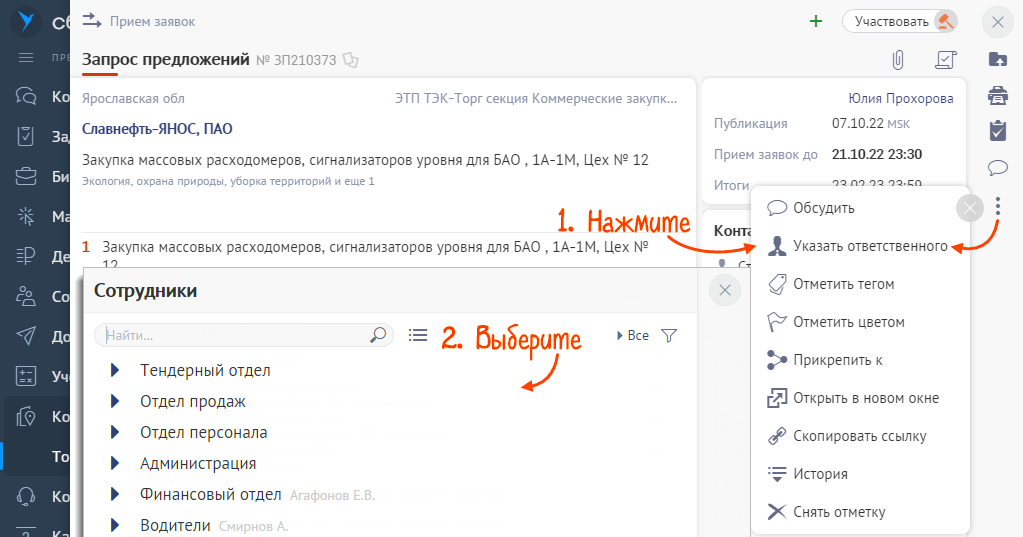Click the Прием заявок arrows icon

coord(92,21)
